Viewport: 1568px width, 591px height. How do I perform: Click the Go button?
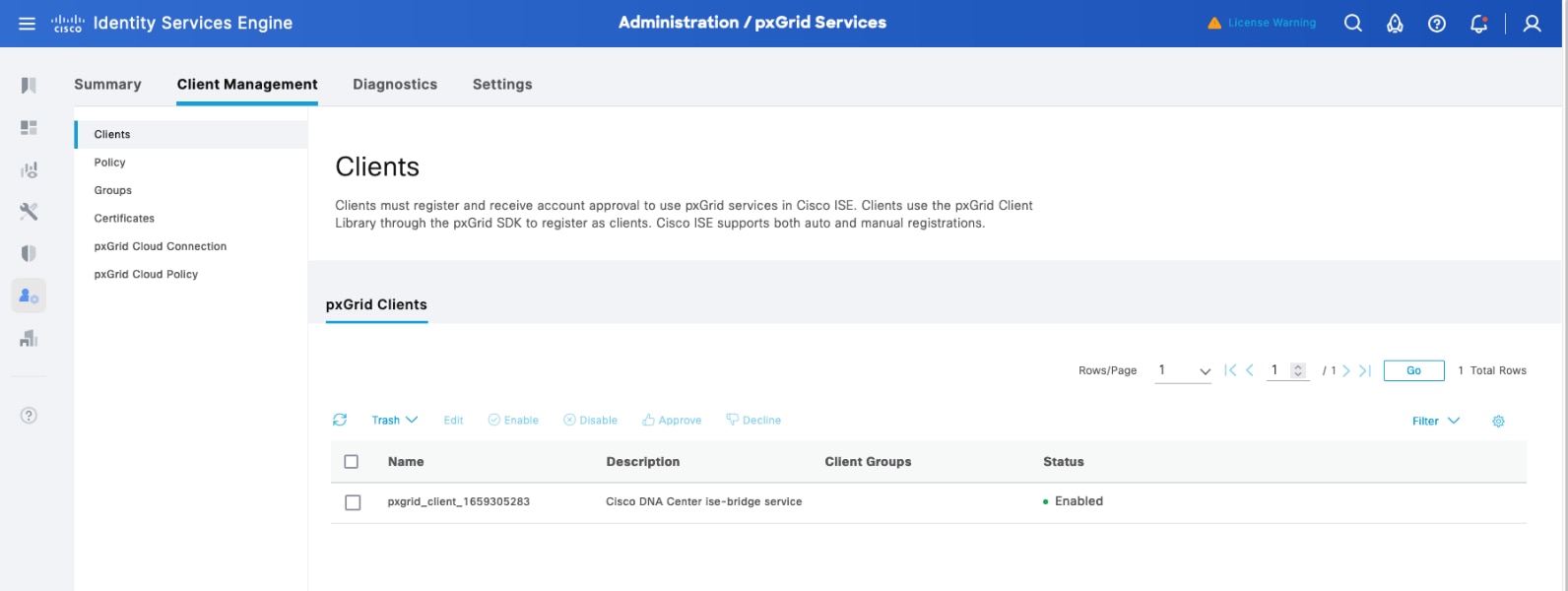(x=1413, y=370)
